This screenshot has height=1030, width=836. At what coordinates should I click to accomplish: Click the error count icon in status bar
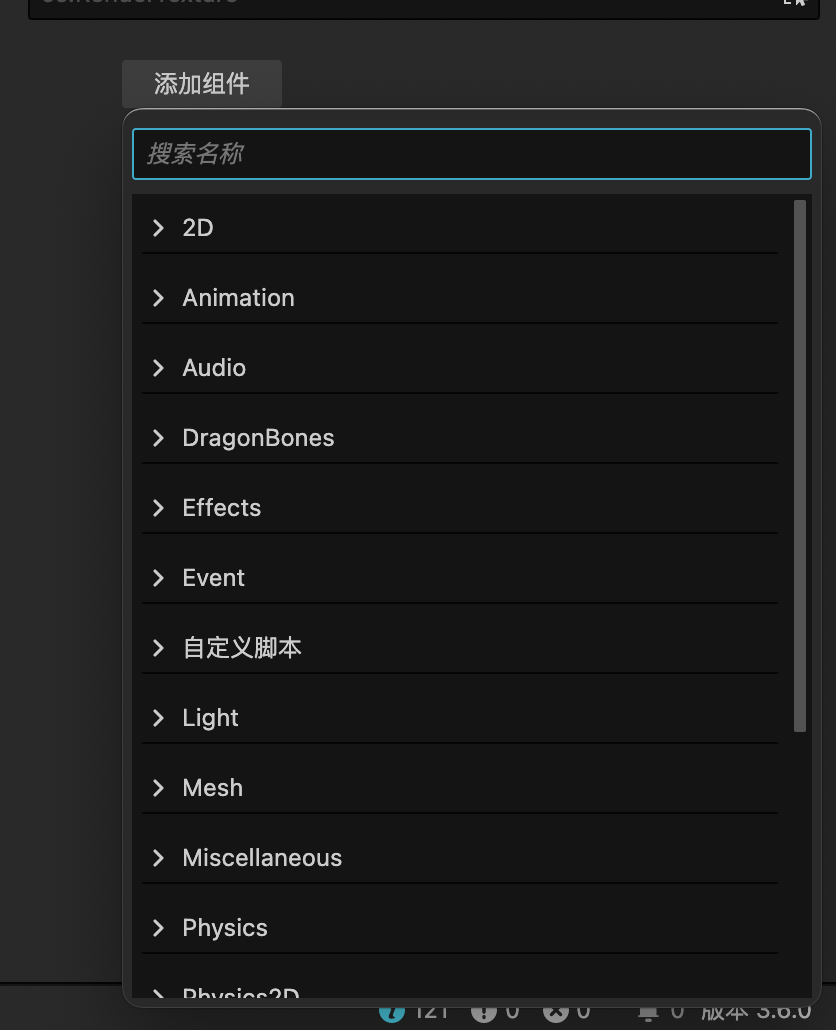pos(555,1012)
